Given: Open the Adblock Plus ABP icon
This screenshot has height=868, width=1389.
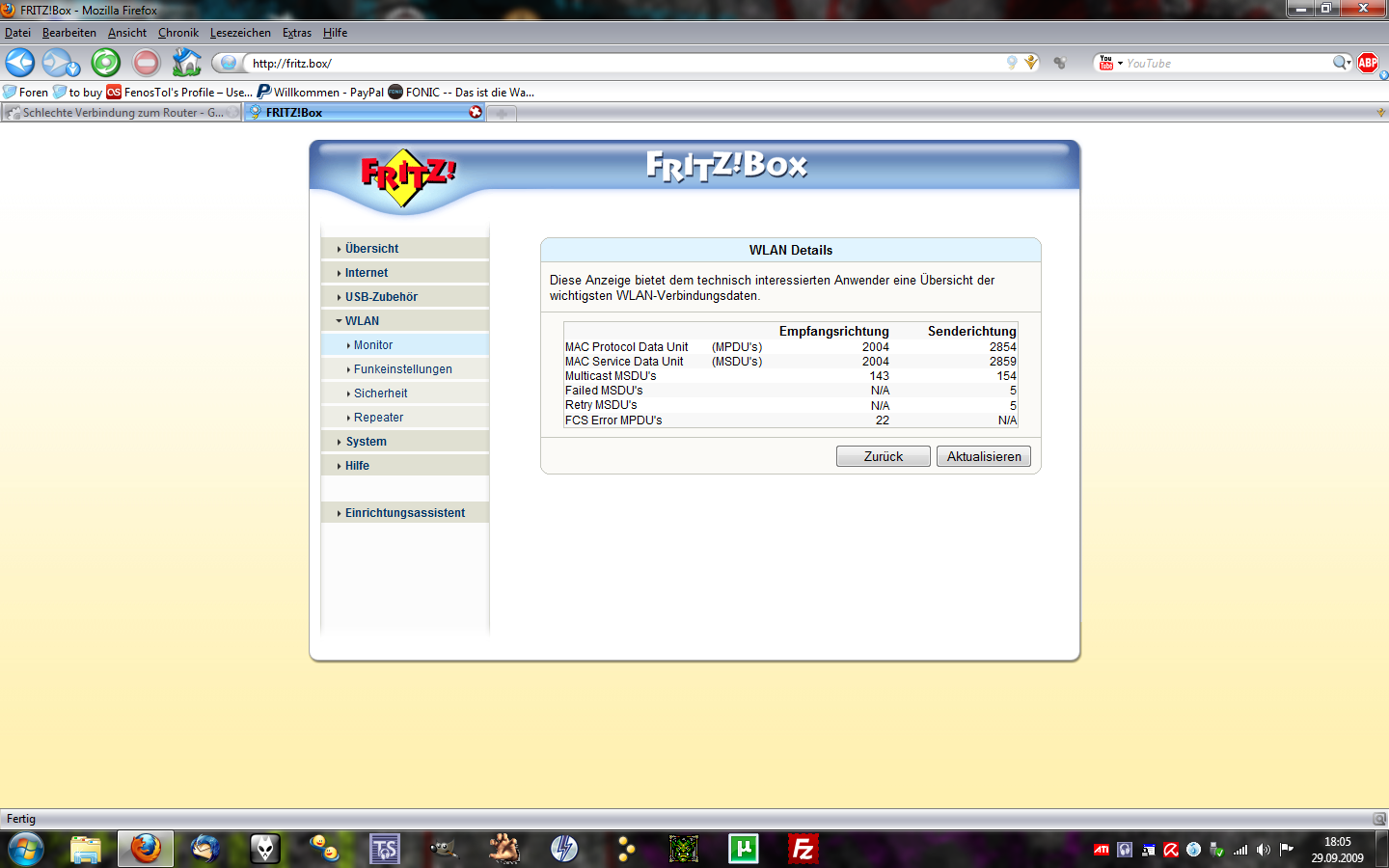Looking at the screenshot, I should tap(1367, 63).
